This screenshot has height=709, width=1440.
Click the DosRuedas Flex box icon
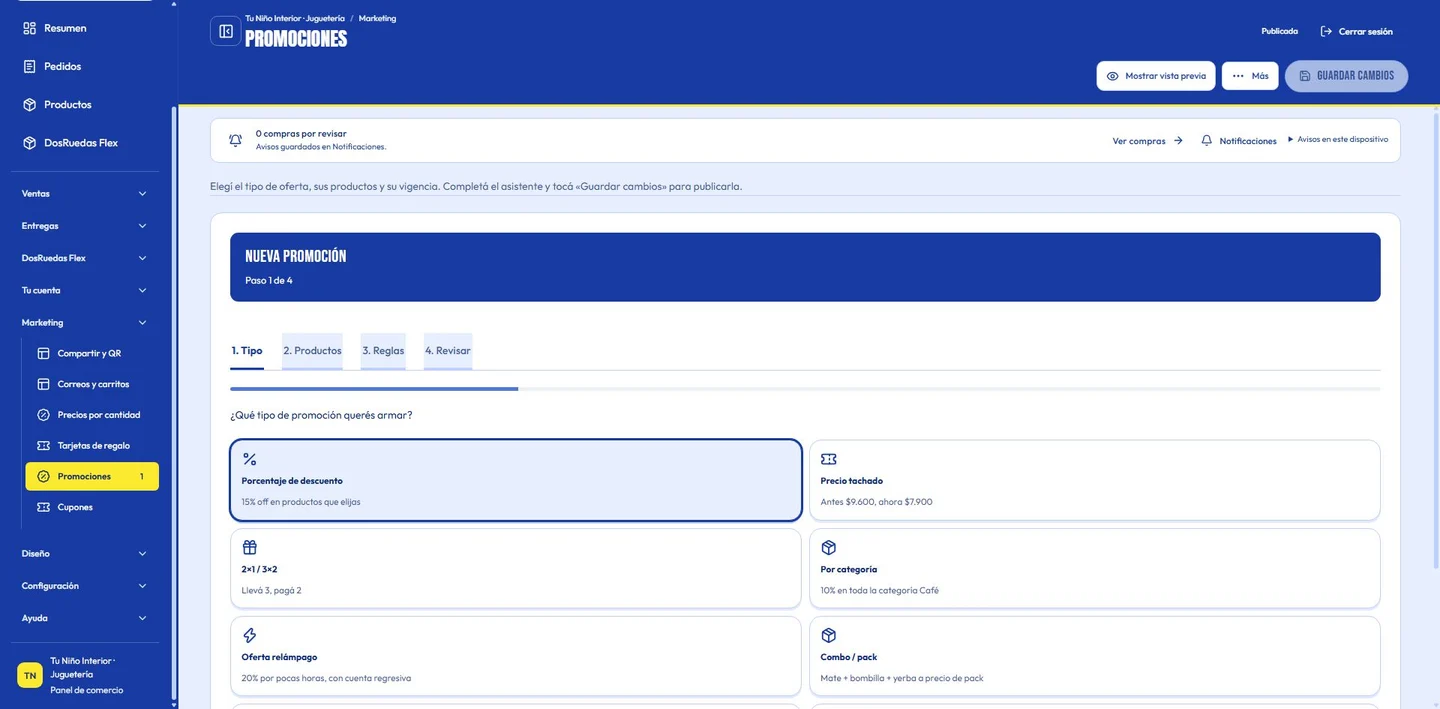[30, 143]
